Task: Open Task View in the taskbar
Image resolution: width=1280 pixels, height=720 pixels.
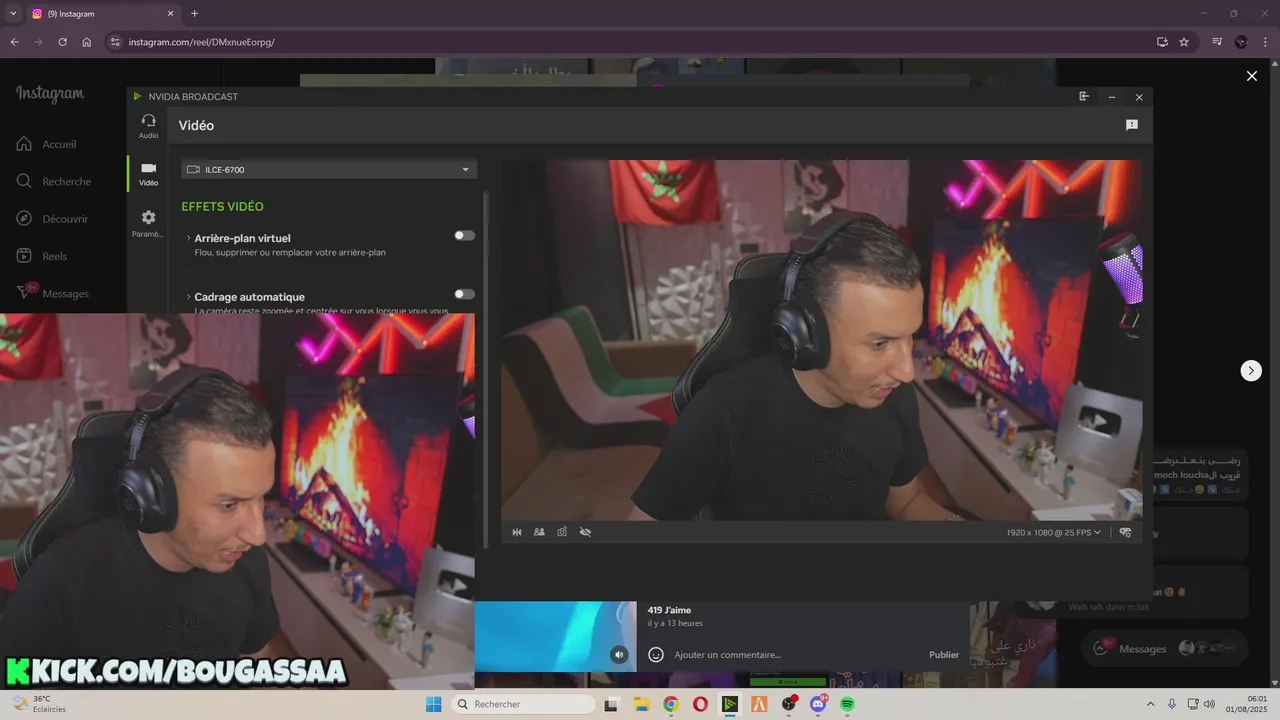Action: [x=611, y=704]
